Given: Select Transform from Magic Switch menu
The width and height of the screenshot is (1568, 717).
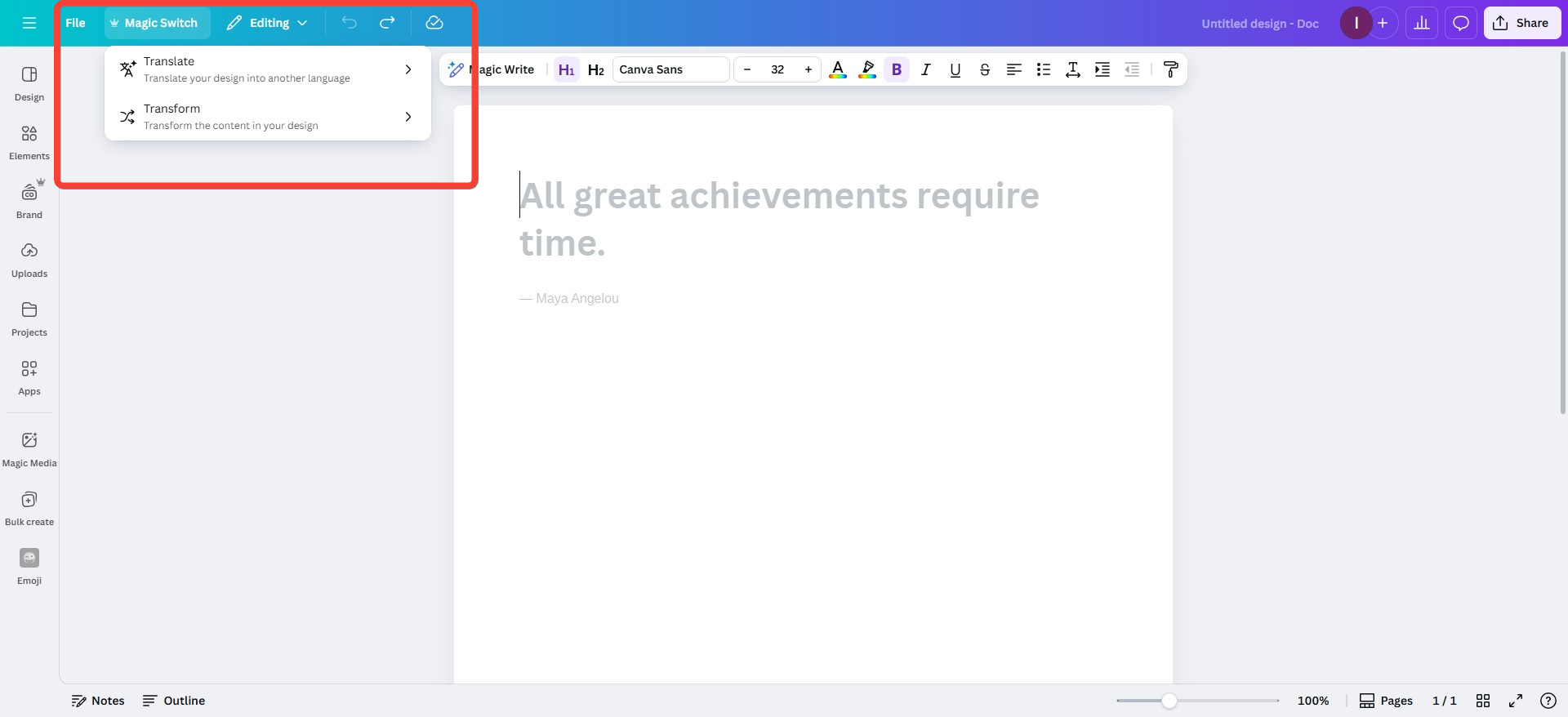Looking at the screenshot, I should (267, 117).
